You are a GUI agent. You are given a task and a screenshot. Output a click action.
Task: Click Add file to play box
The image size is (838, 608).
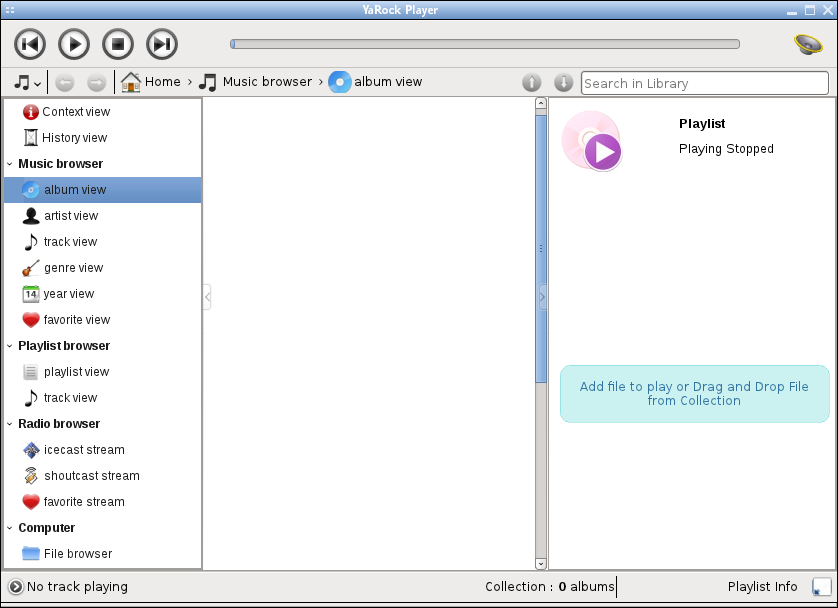(694, 394)
